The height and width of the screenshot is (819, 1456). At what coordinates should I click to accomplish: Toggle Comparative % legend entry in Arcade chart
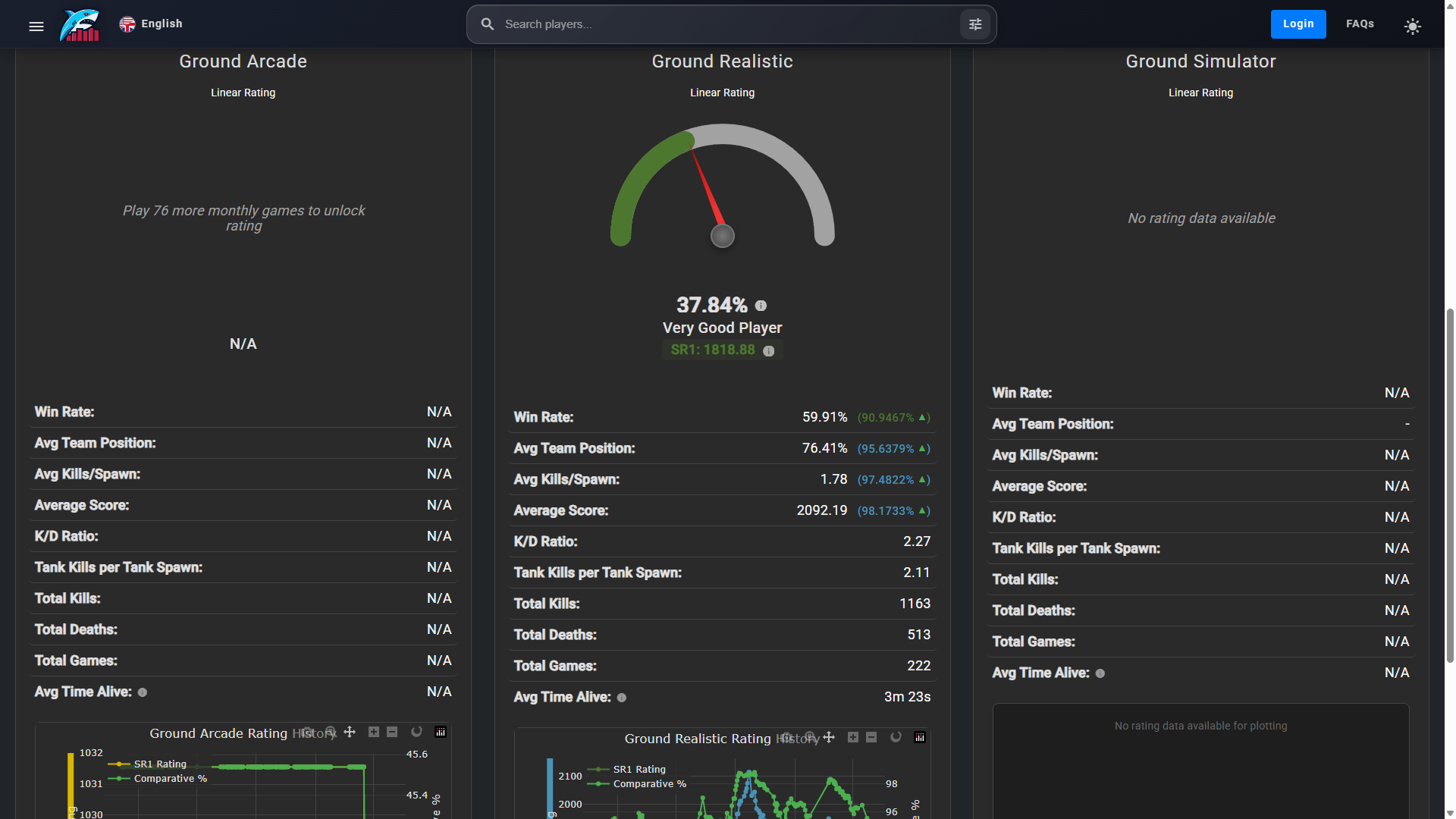[170, 779]
